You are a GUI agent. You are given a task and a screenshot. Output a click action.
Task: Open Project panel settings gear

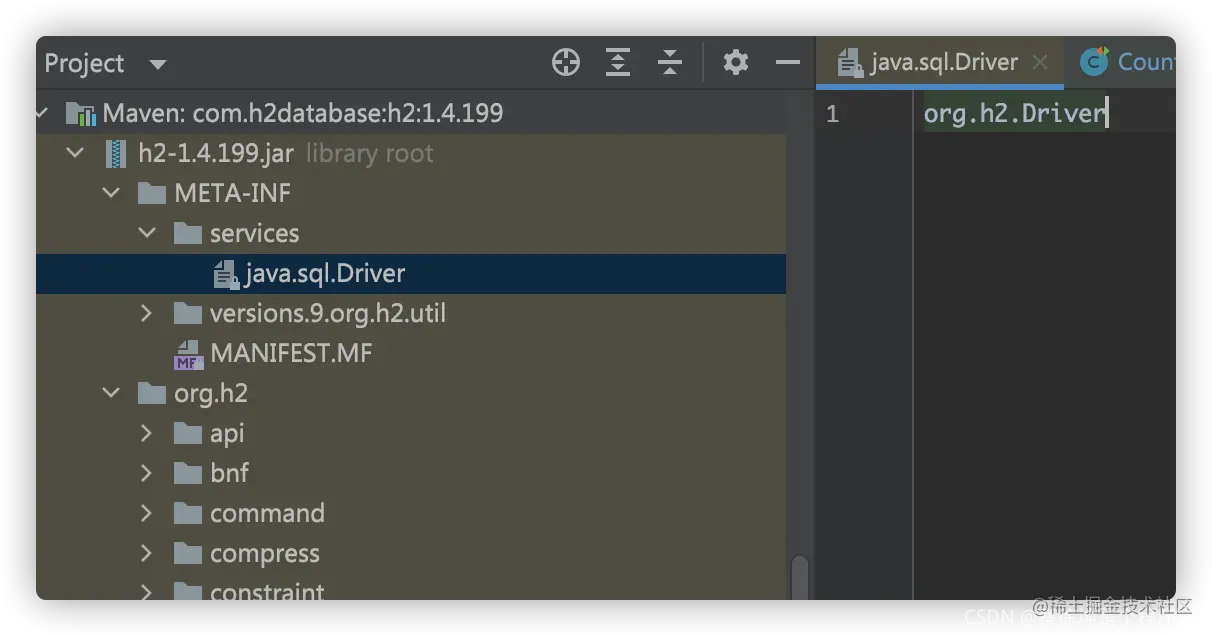(736, 63)
